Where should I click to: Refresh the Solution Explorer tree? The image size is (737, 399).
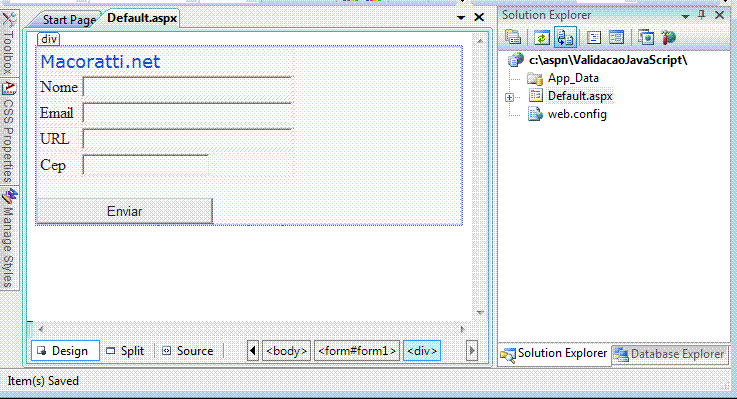coord(541,38)
